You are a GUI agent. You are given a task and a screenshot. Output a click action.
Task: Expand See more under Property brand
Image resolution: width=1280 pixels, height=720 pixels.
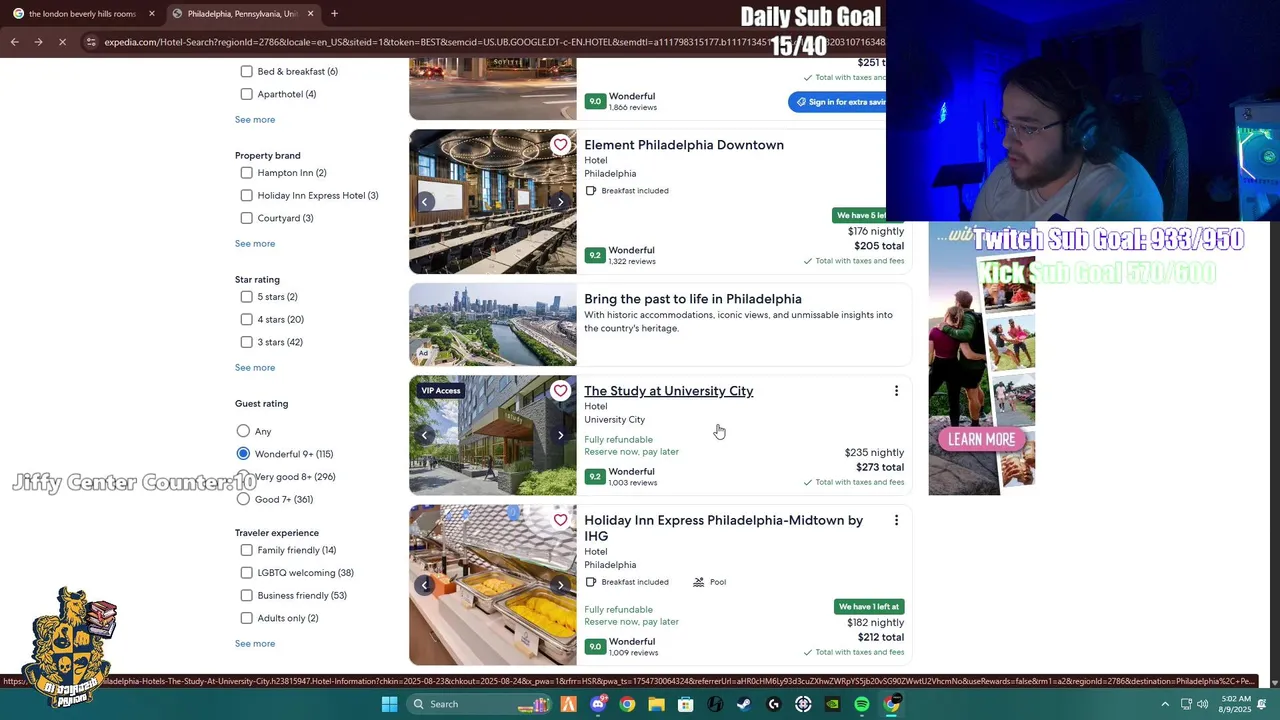coord(255,244)
